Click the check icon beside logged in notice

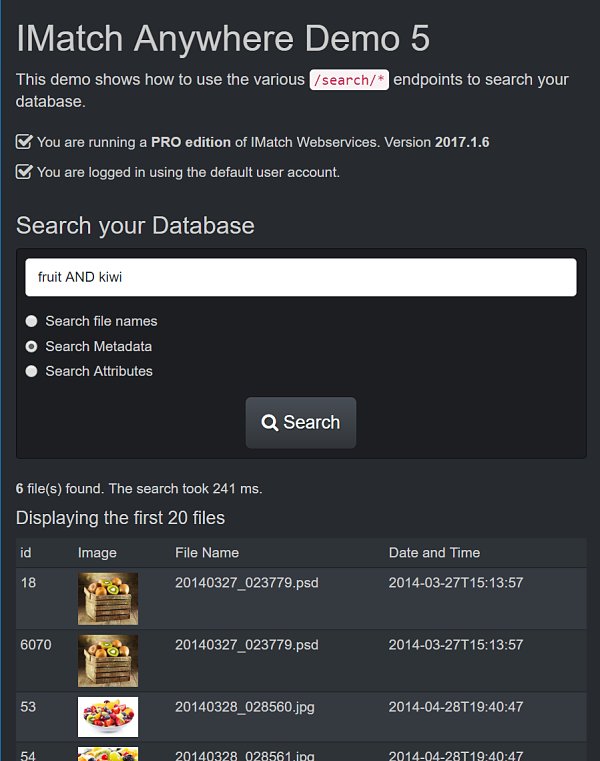[x=24, y=172]
